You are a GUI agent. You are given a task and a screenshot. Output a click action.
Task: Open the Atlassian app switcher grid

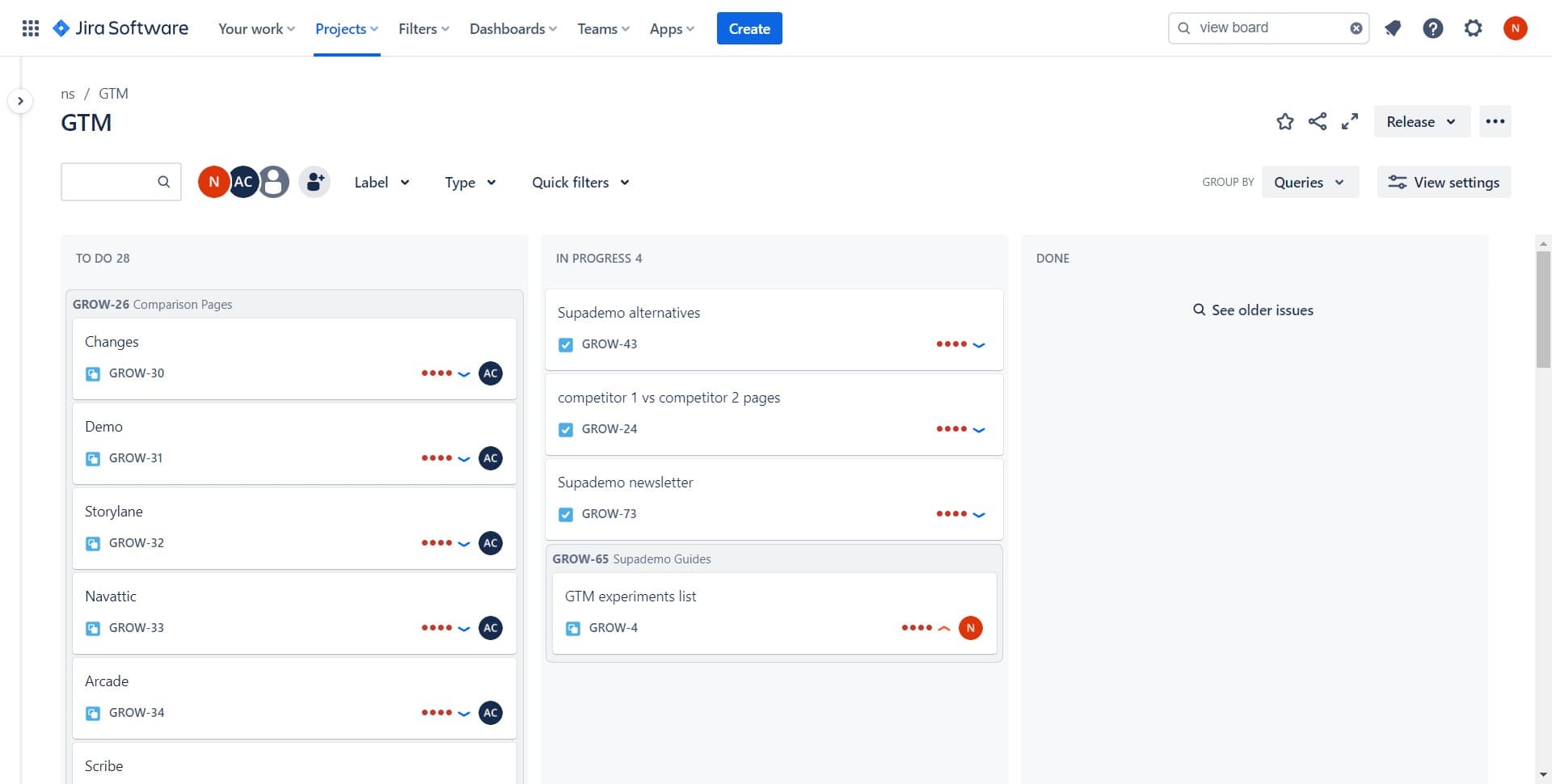point(30,27)
